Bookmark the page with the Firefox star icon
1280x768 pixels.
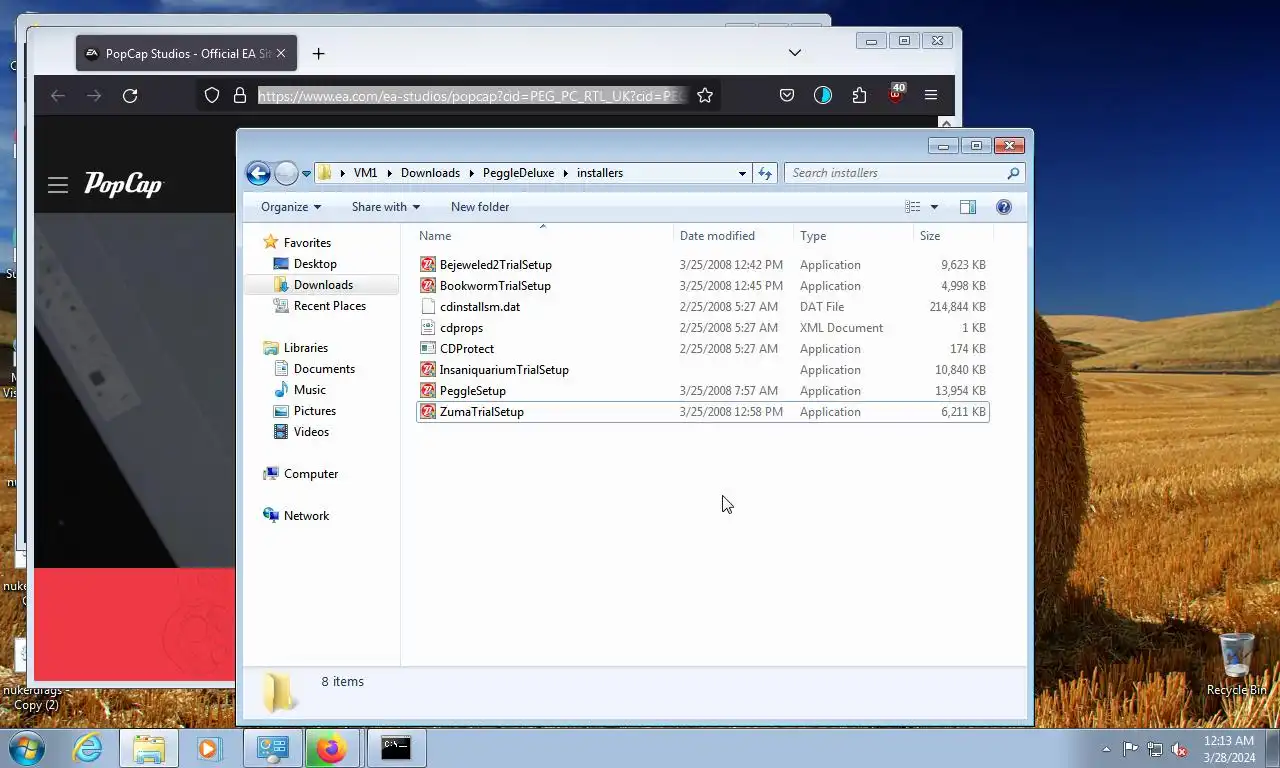[x=705, y=96]
